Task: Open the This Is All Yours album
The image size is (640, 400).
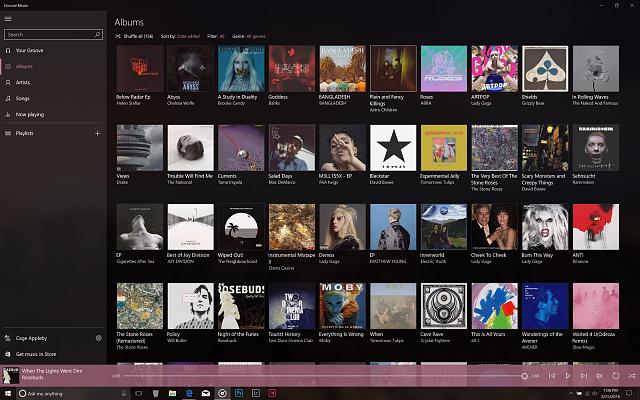Action: (494, 306)
